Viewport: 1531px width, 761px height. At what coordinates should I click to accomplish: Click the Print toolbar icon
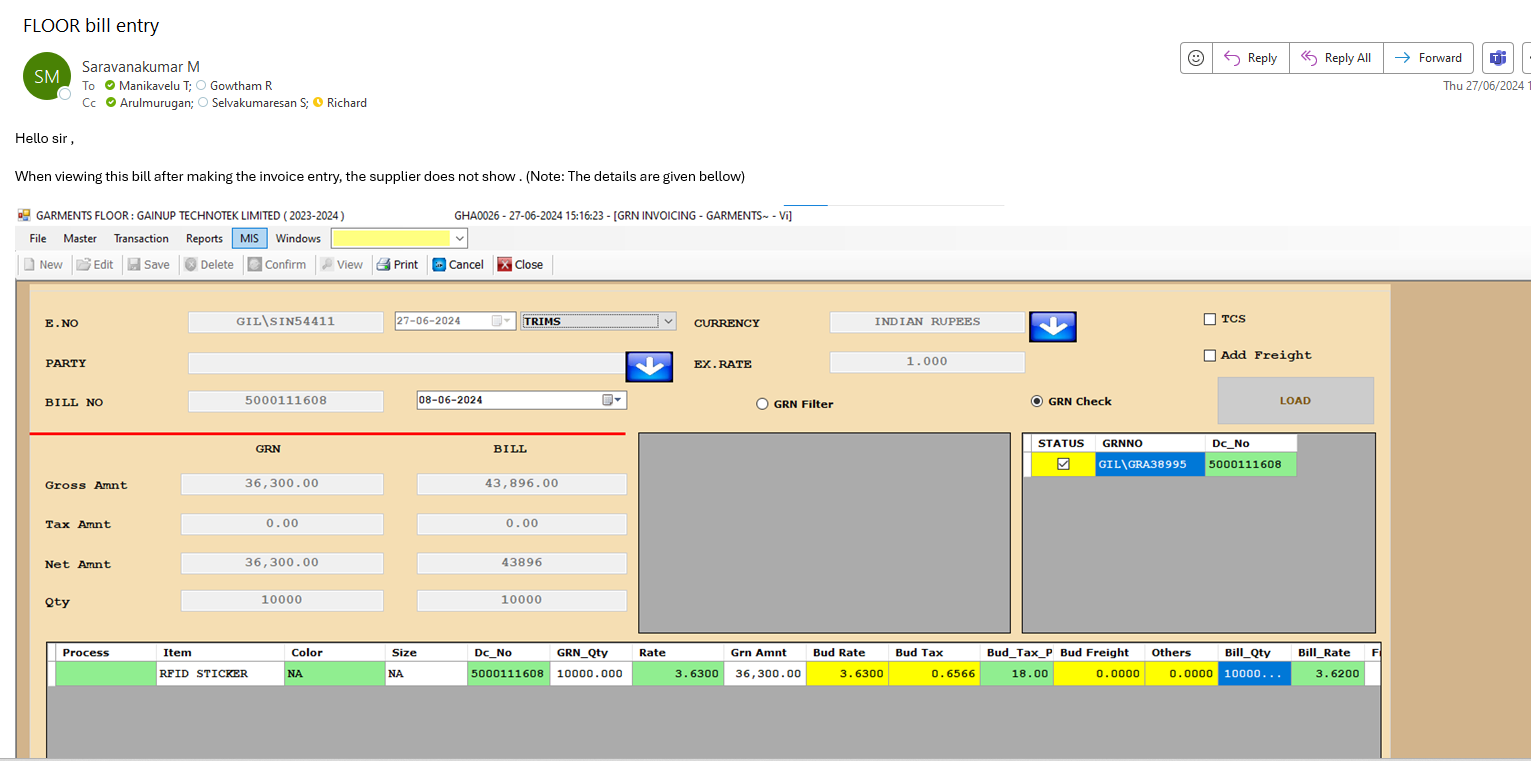382,265
